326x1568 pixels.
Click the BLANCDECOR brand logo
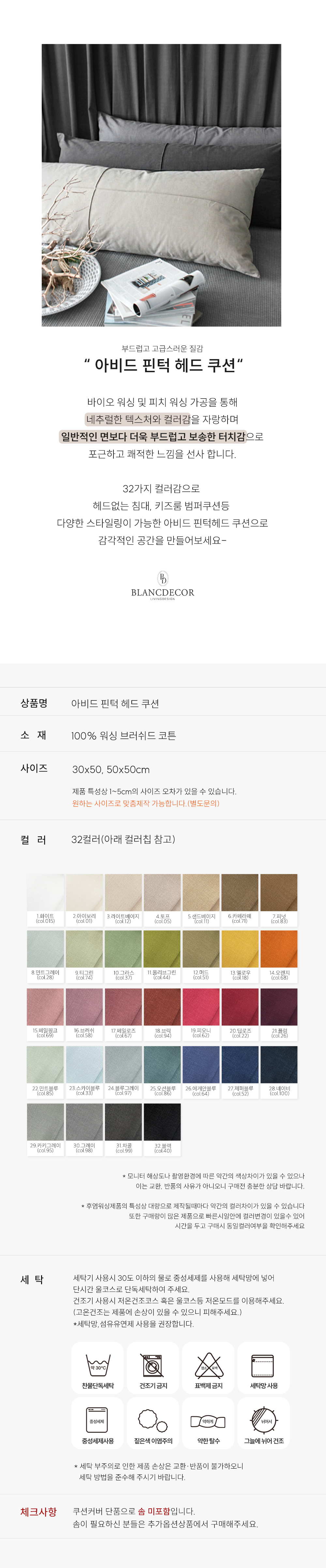tap(163, 586)
